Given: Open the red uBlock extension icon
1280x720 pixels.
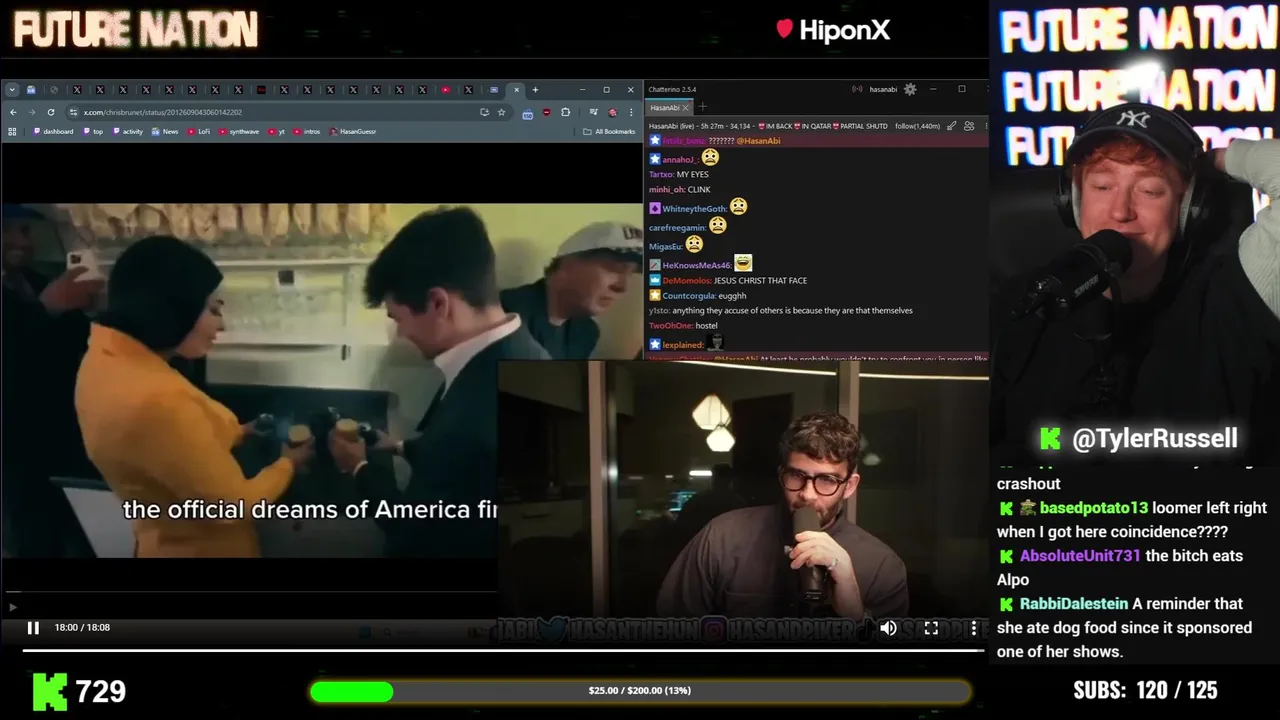Looking at the screenshot, I should [x=546, y=112].
